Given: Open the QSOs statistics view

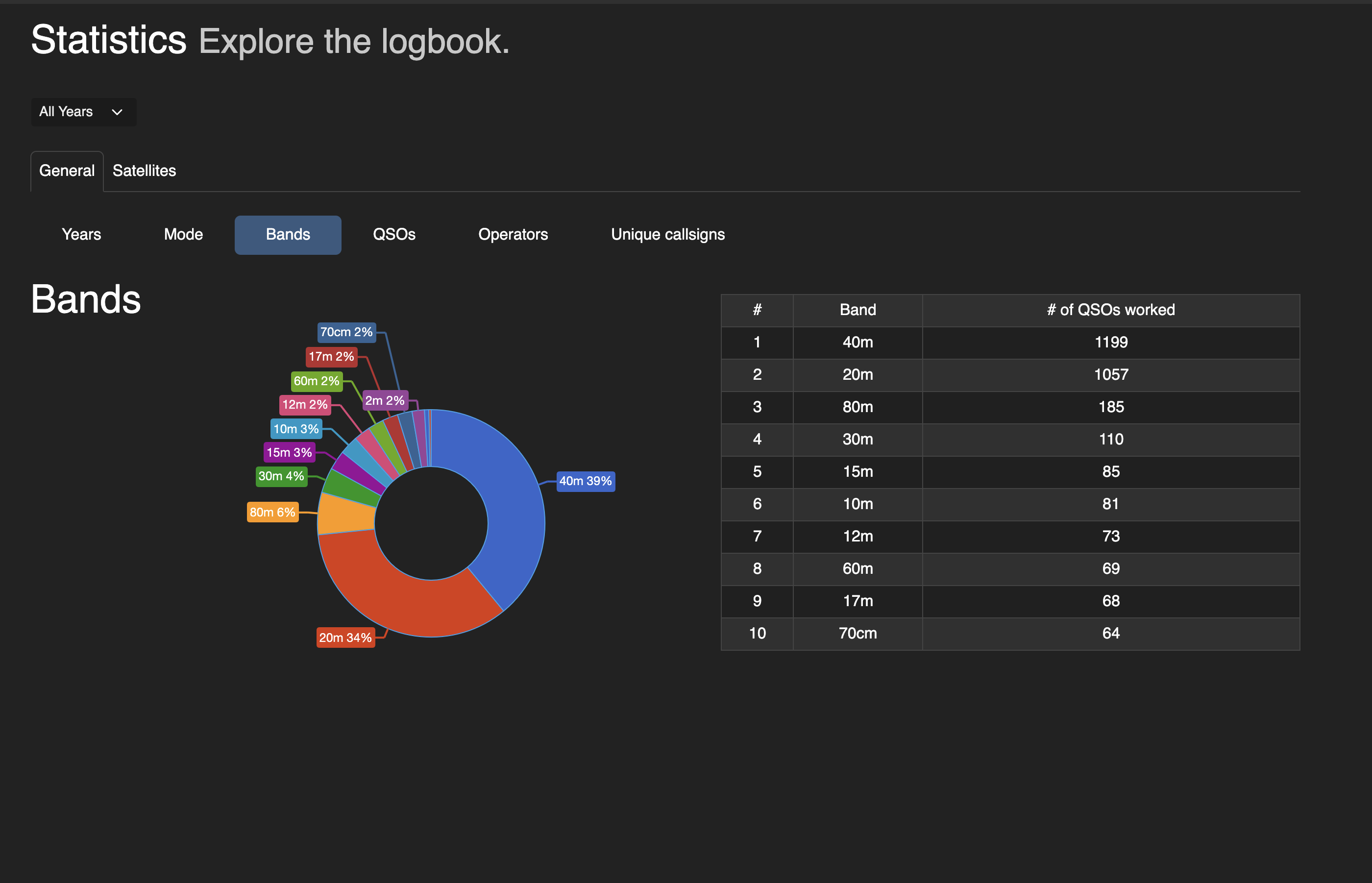Looking at the screenshot, I should coord(394,235).
